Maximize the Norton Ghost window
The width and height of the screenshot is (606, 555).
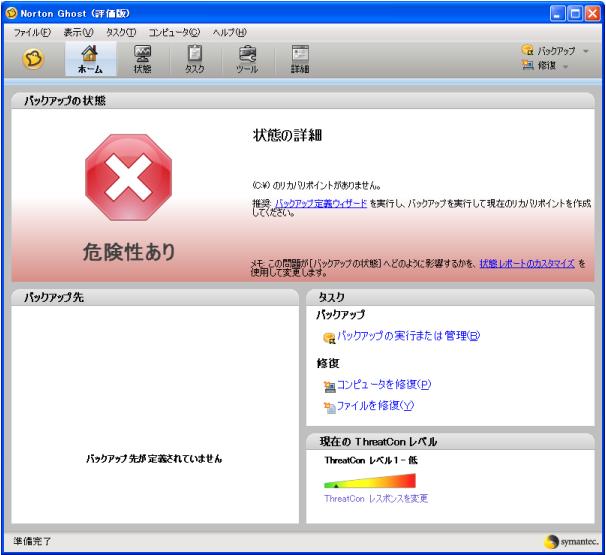[575, 14]
